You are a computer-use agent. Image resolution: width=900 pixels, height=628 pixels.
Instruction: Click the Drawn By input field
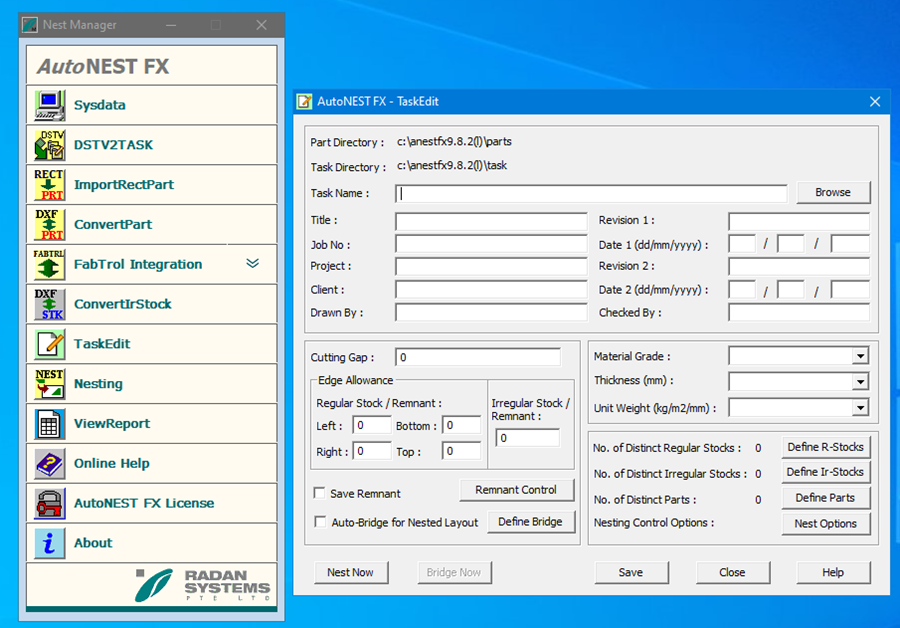(x=491, y=312)
